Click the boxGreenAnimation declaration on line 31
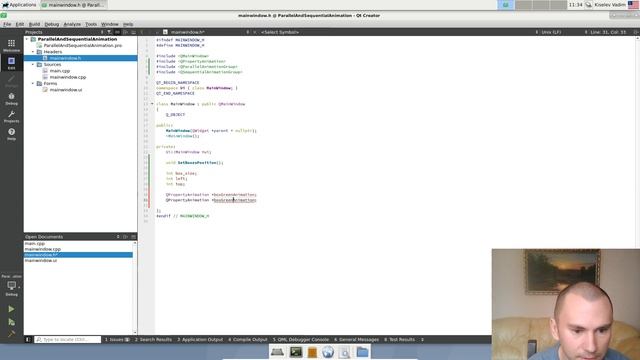640x360 pixels. [235, 200]
